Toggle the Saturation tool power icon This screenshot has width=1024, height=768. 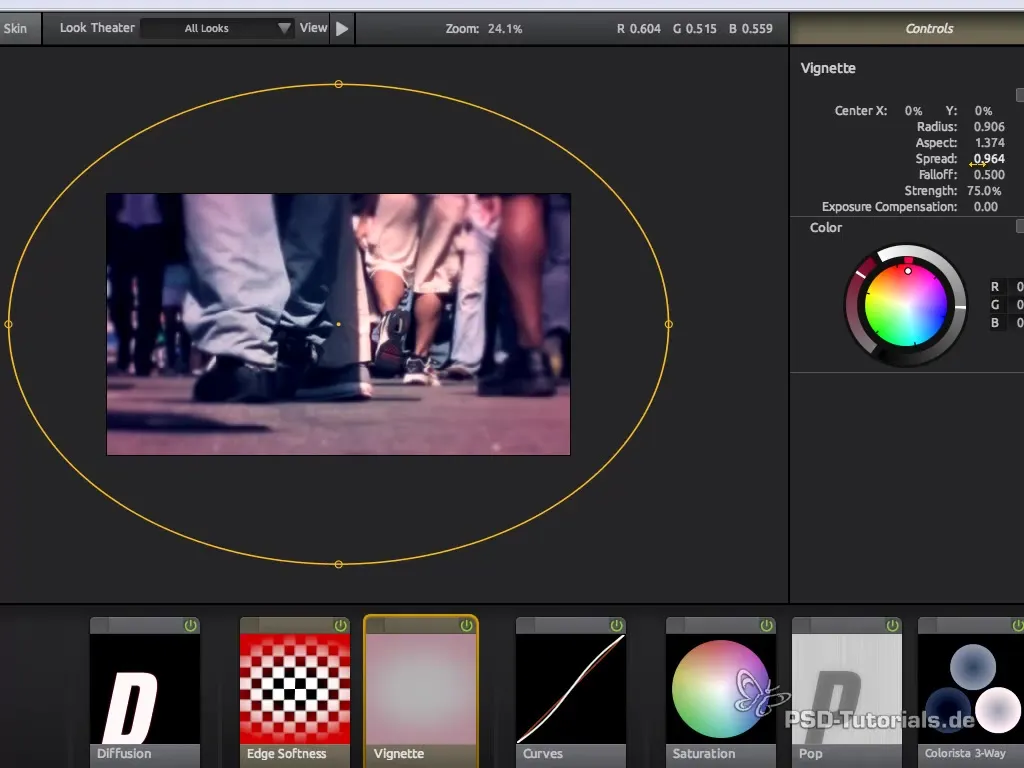766,626
